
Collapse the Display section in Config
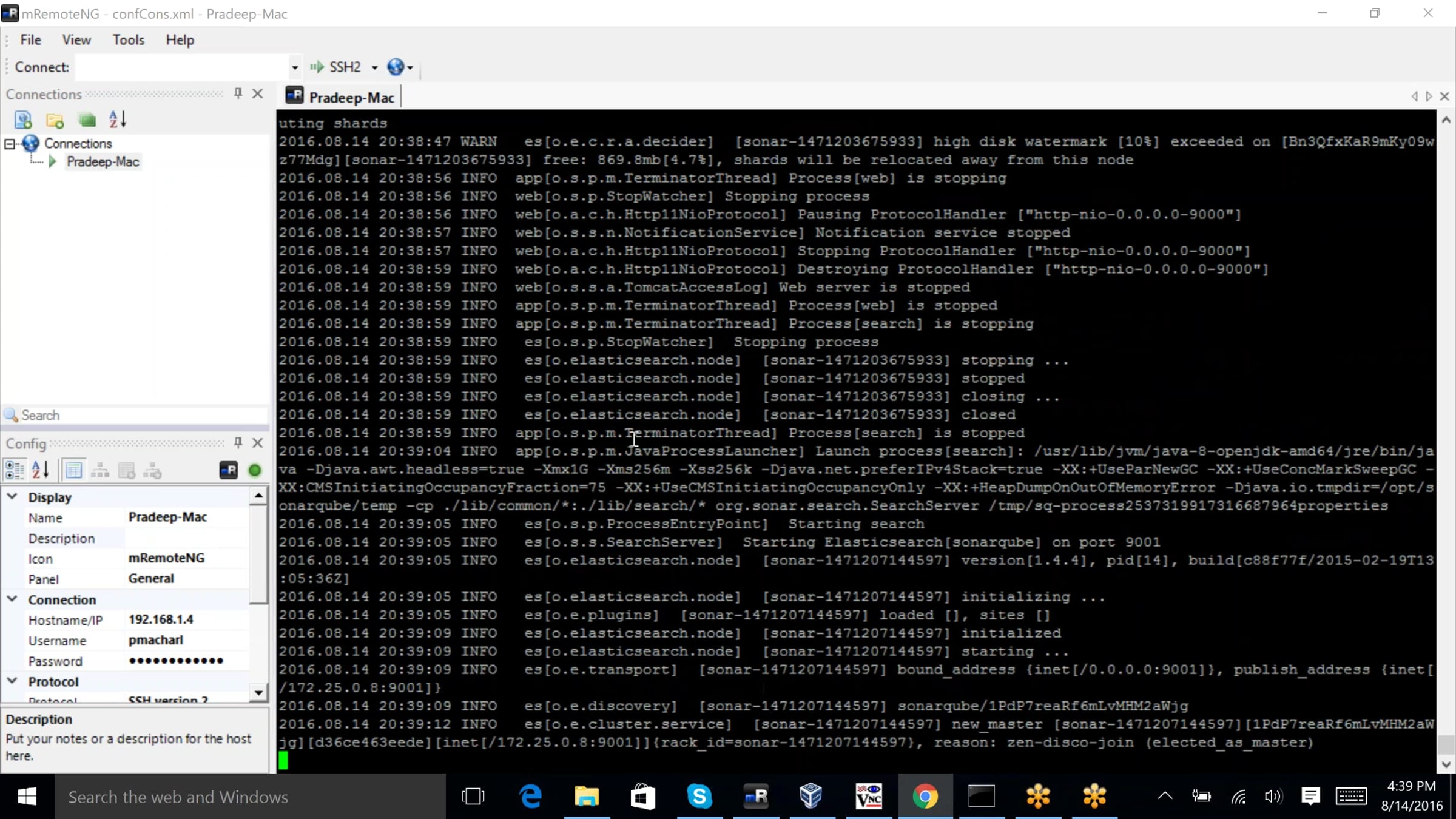pyautogui.click(x=12, y=496)
